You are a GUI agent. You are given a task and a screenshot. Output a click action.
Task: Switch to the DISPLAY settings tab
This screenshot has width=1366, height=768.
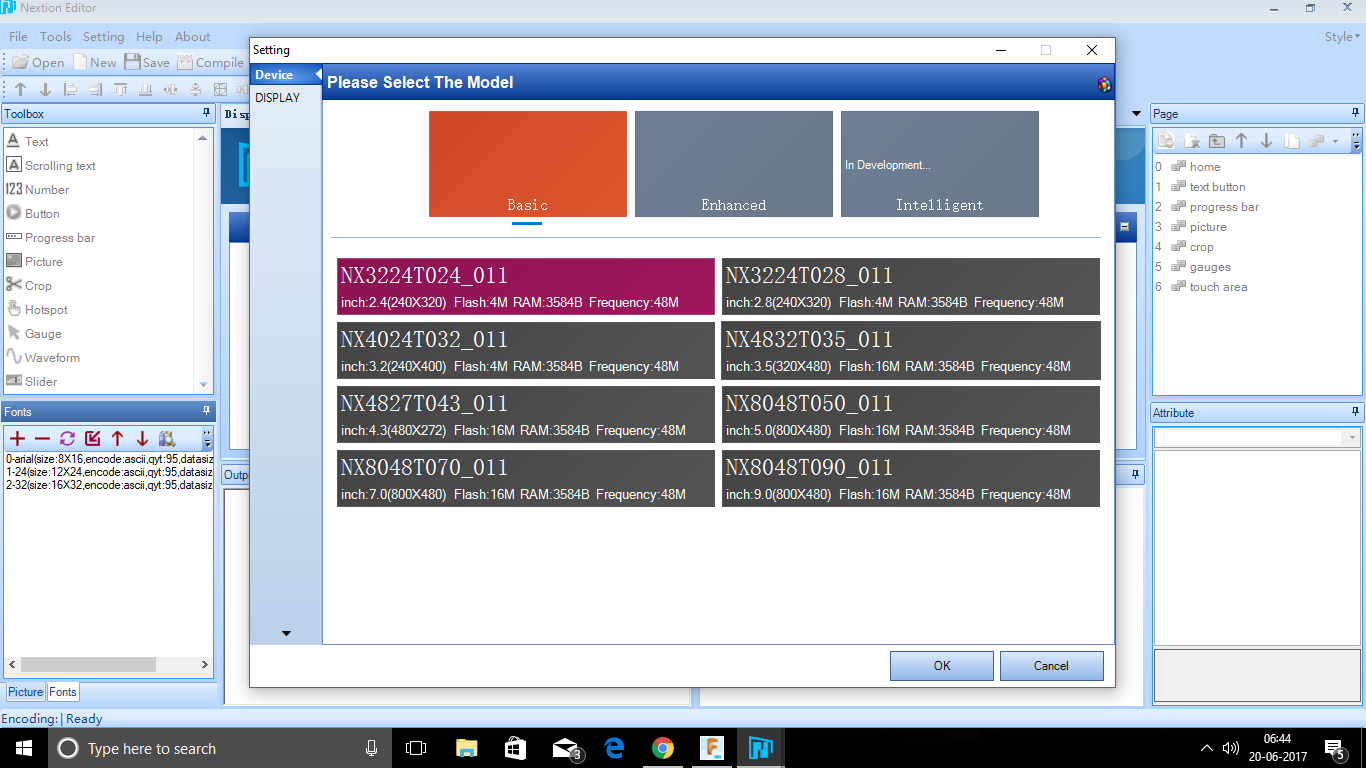click(x=277, y=98)
